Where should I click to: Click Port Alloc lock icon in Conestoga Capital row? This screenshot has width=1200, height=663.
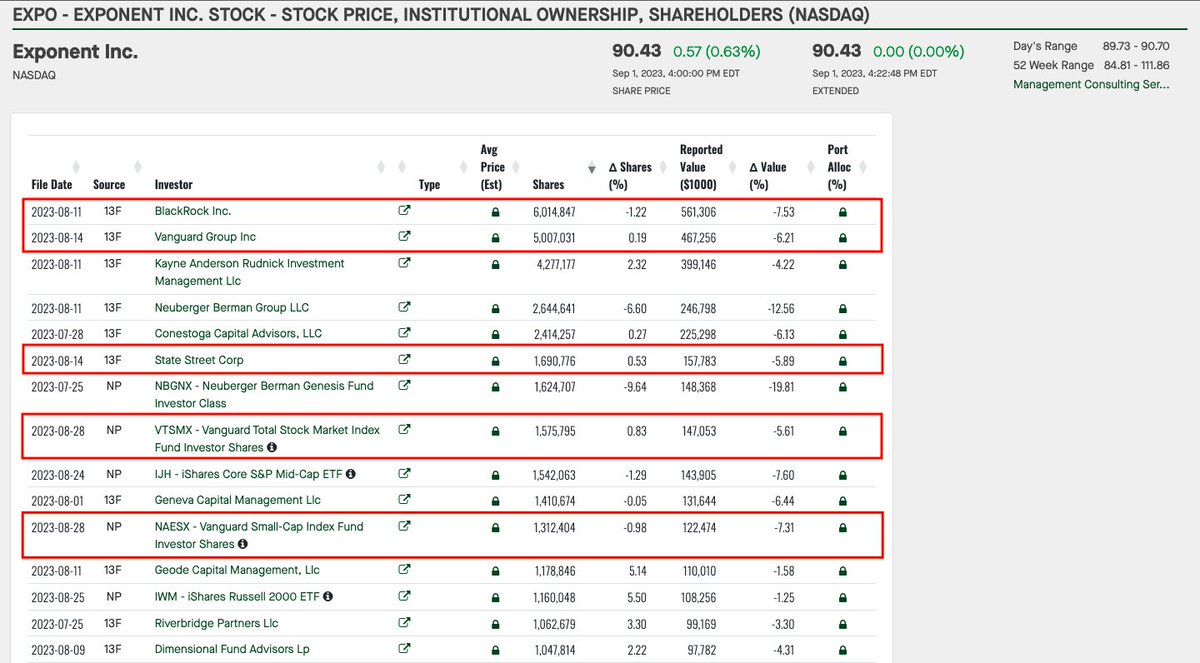click(842, 334)
